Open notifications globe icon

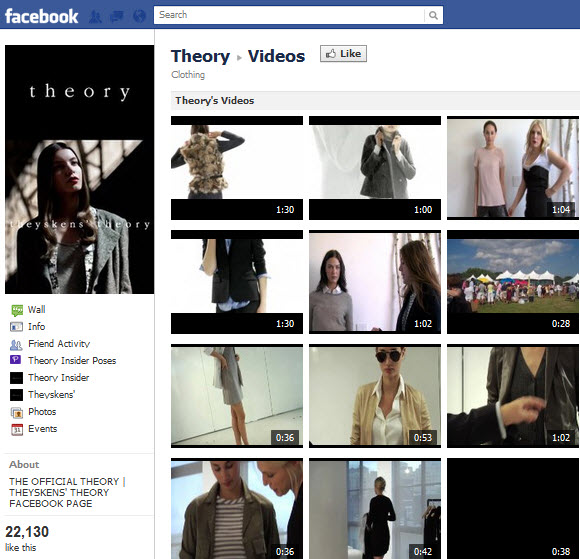click(139, 16)
